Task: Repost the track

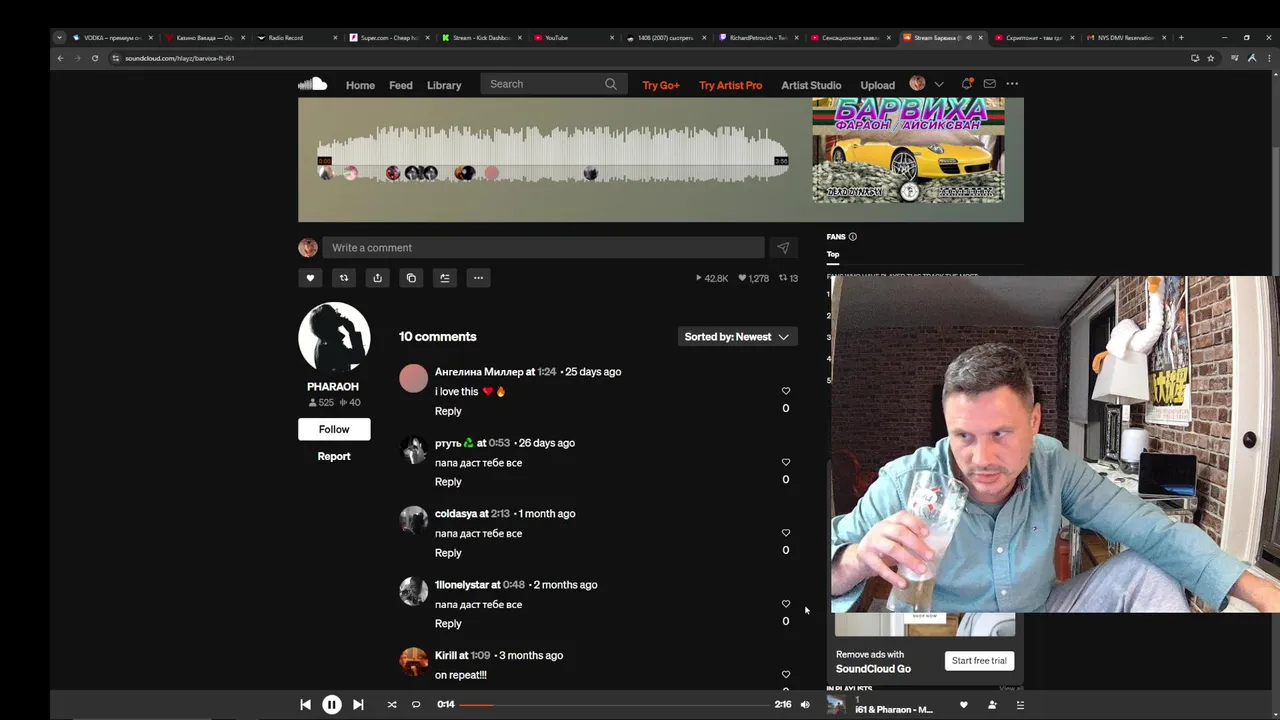Action: [344, 278]
